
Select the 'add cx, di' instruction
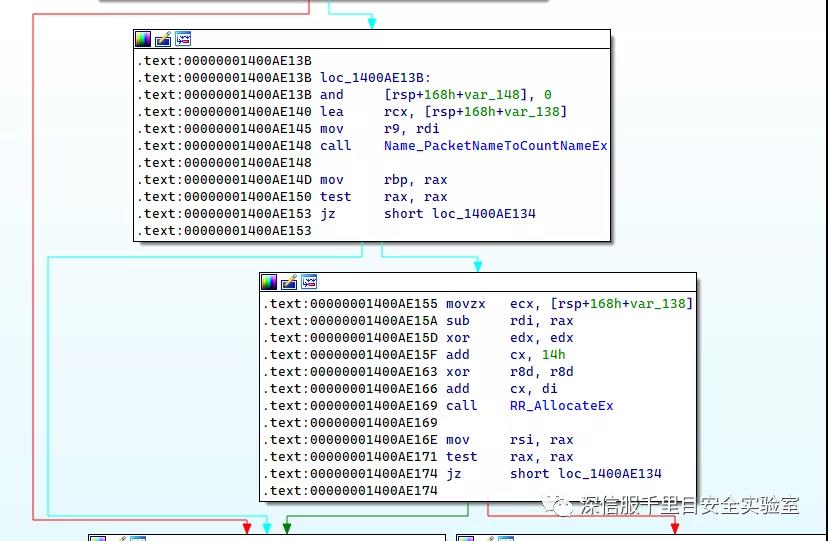[502, 389]
